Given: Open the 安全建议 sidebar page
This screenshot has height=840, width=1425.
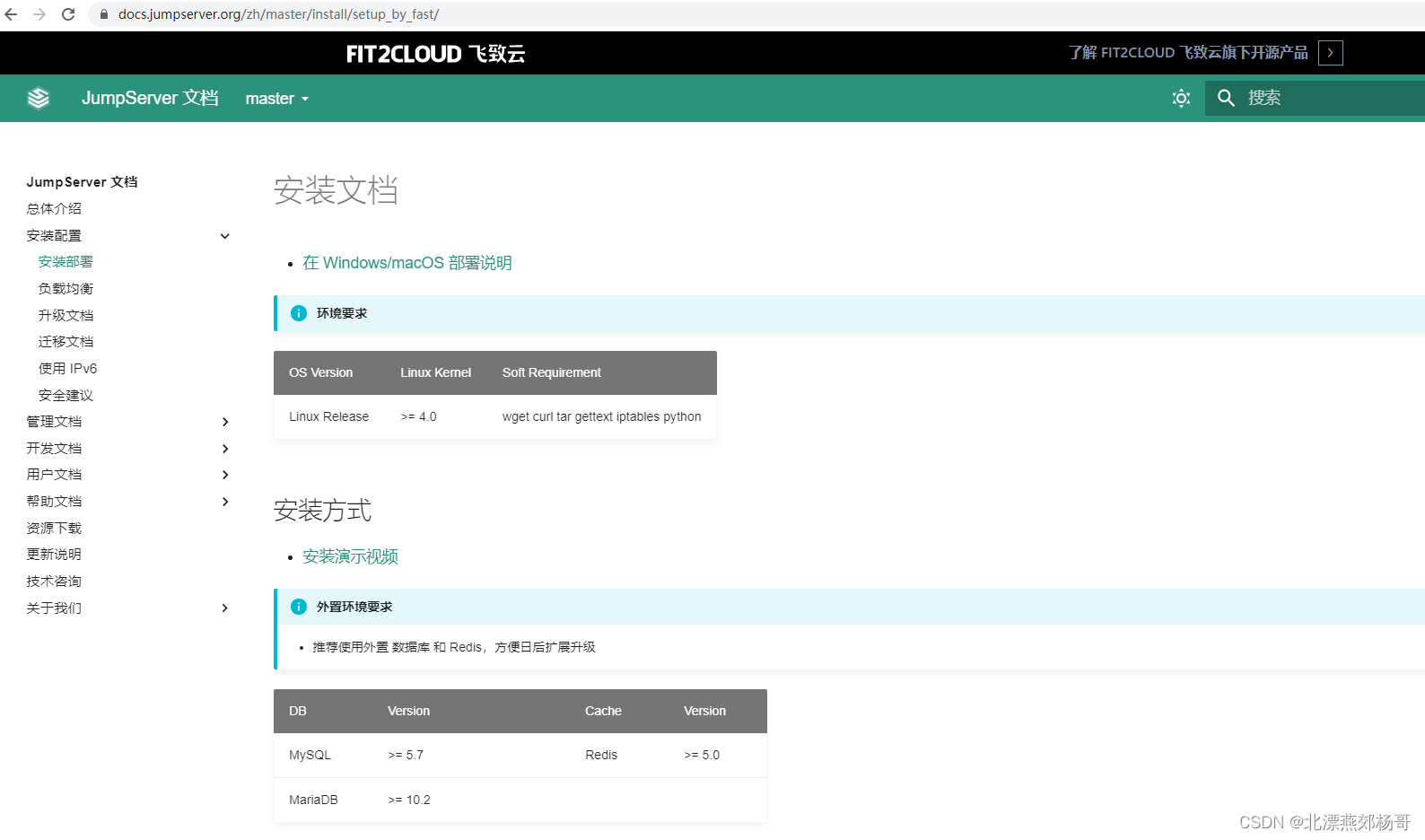Looking at the screenshot, I should tap(66, 396).
